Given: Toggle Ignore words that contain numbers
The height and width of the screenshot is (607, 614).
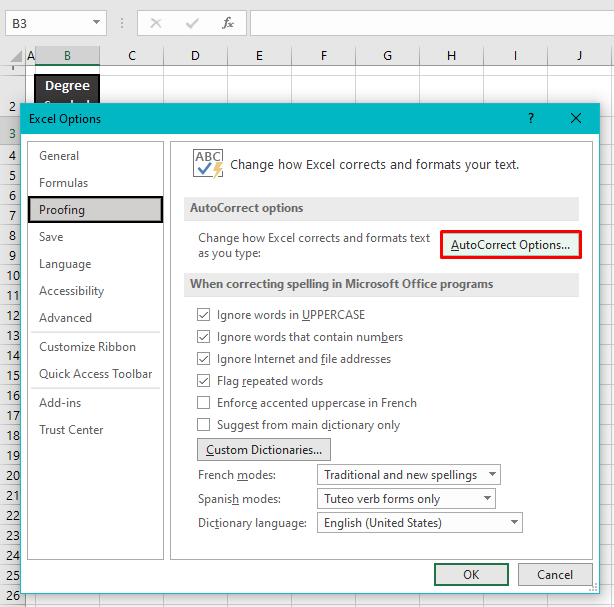Looking at the screenshot, I should (203, 336).
